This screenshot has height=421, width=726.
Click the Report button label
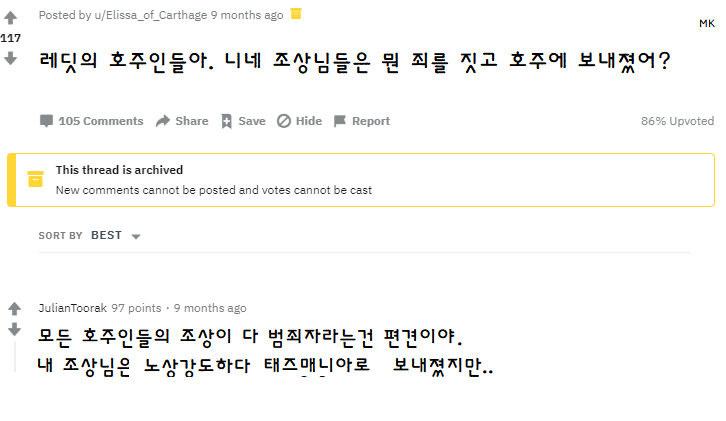coord(371,121)
